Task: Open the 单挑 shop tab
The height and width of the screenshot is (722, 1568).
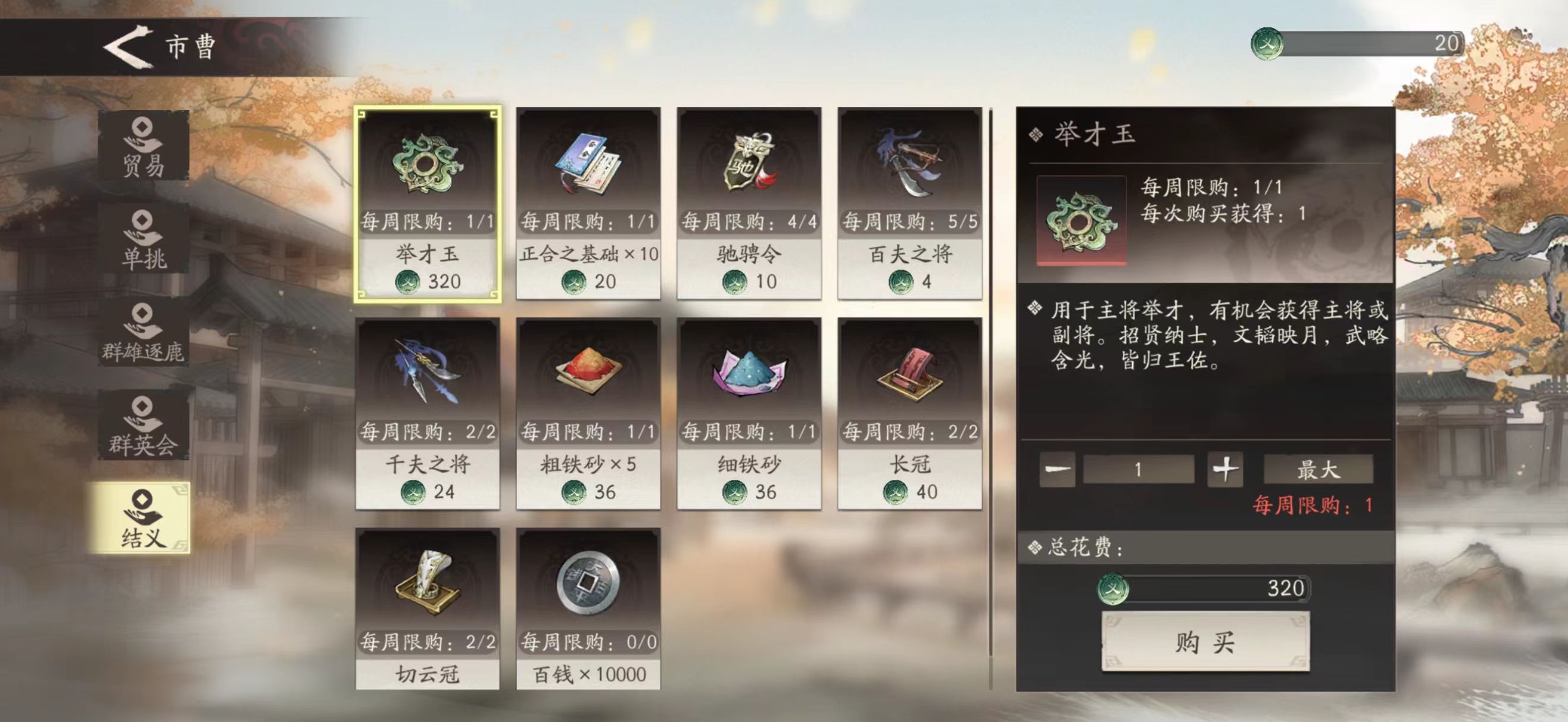Action: pos(144,240)
